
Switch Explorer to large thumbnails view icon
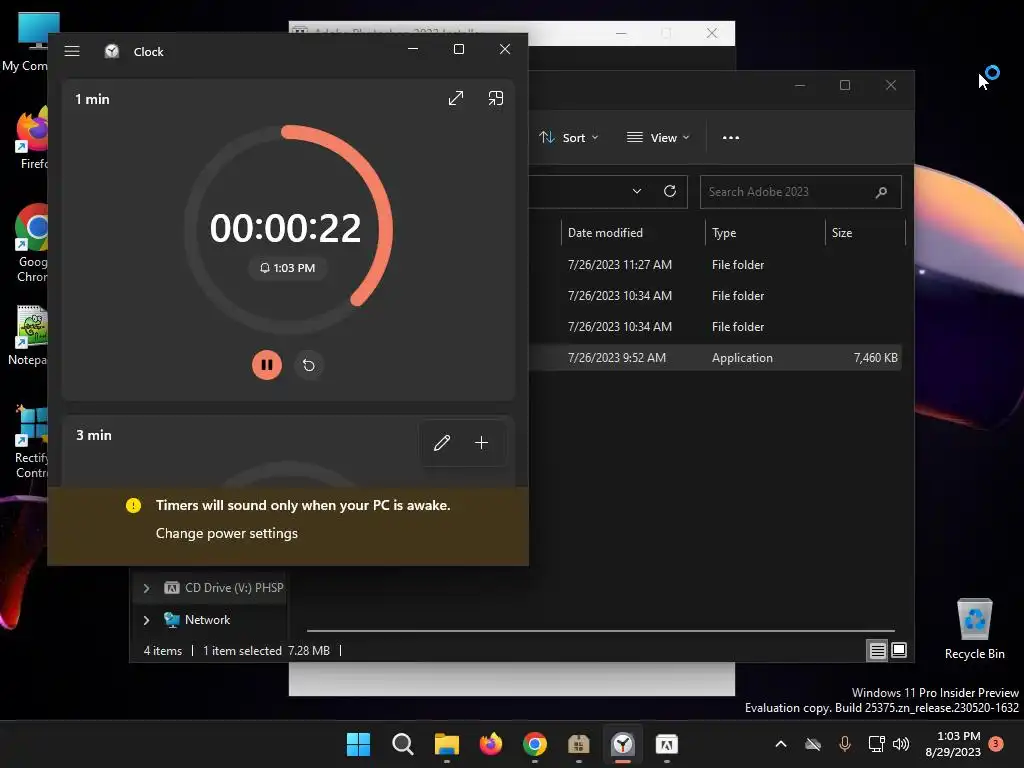point(899,650)
